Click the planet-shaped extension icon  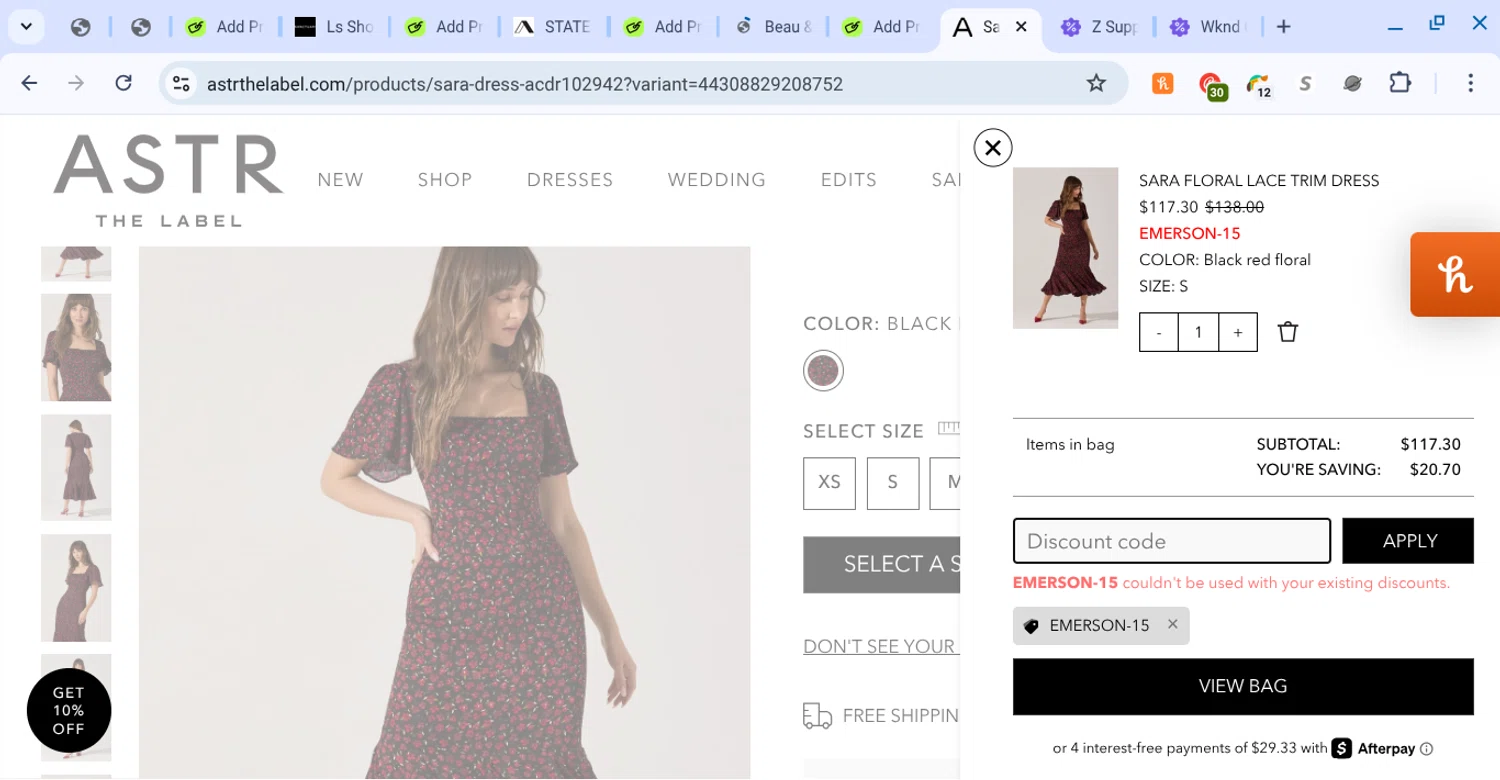[x=1352, y=84]
